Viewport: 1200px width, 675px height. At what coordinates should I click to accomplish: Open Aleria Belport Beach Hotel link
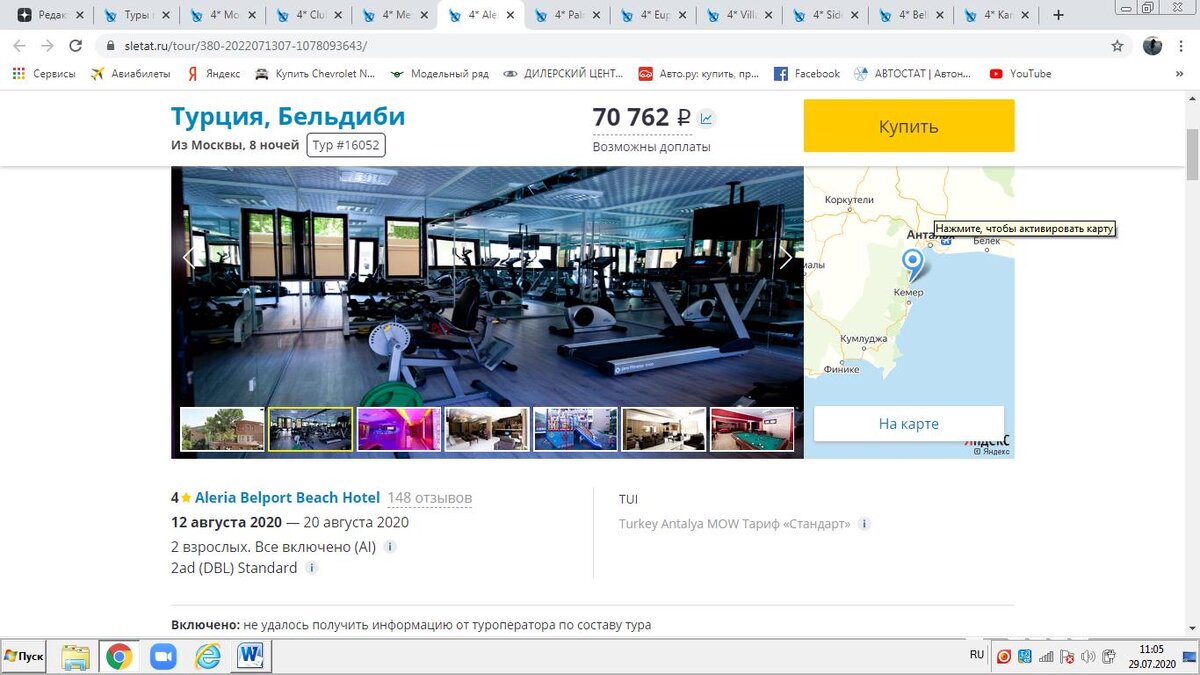click(x=288, y=497)
